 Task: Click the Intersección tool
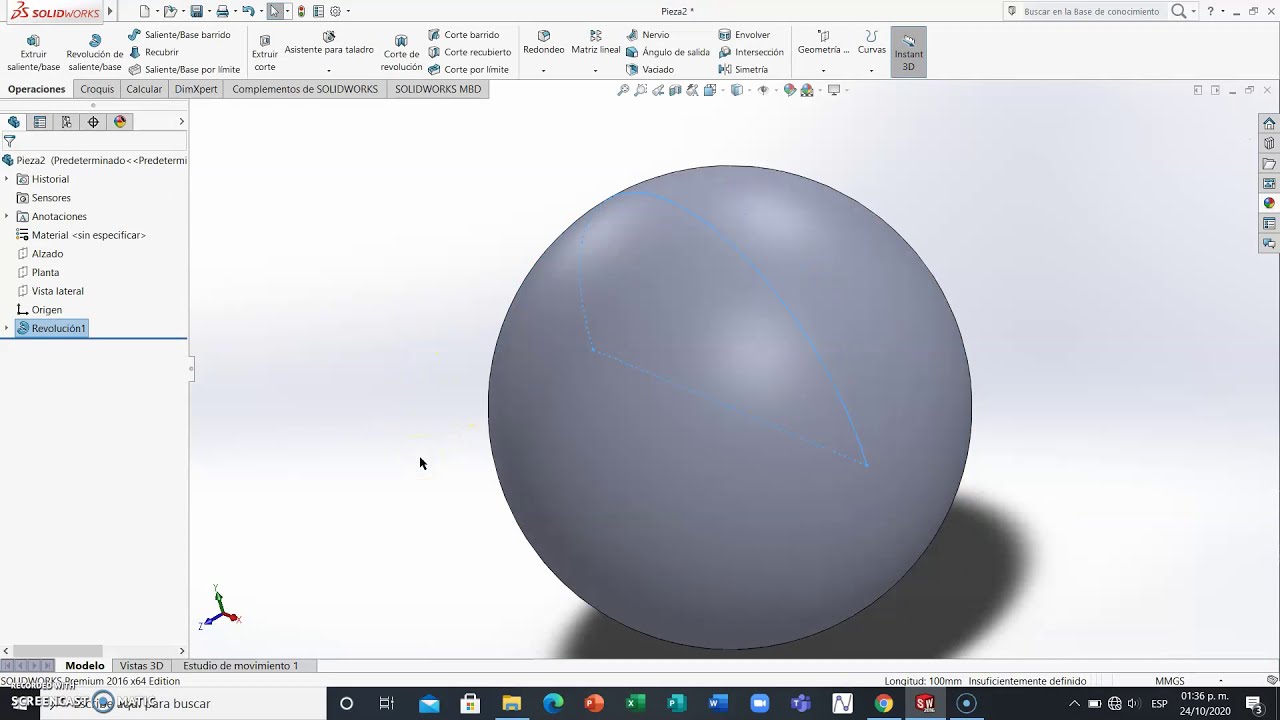coord(751,52)
